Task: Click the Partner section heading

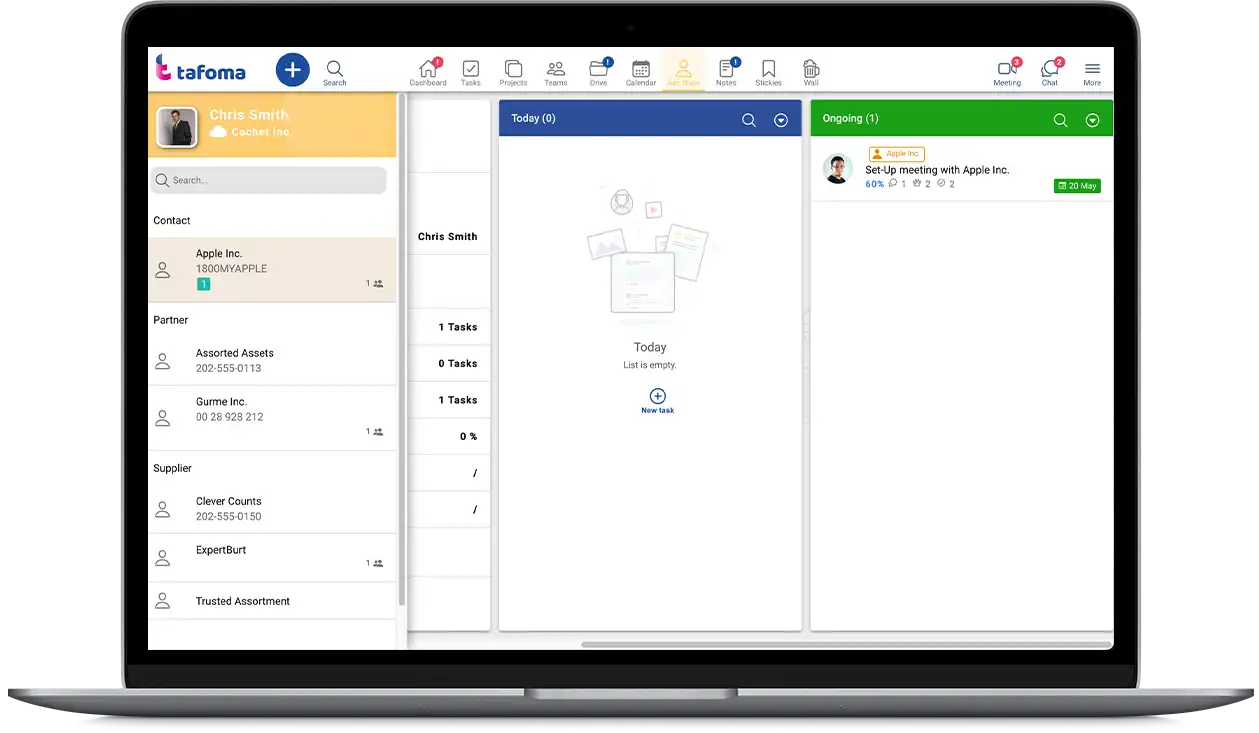Action: [x=170, y=320]
